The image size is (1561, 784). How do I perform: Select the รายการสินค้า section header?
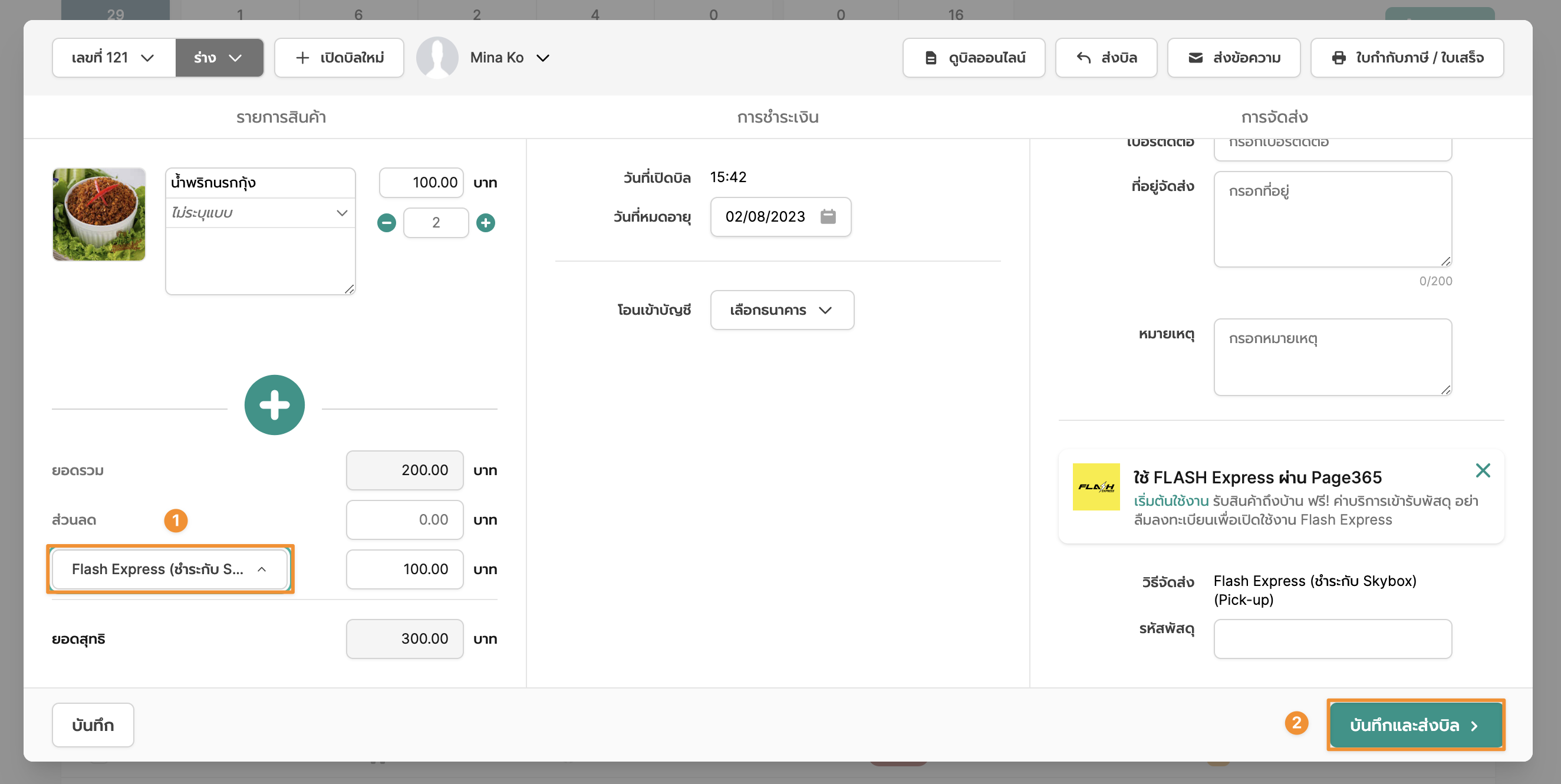pos(281,117)
